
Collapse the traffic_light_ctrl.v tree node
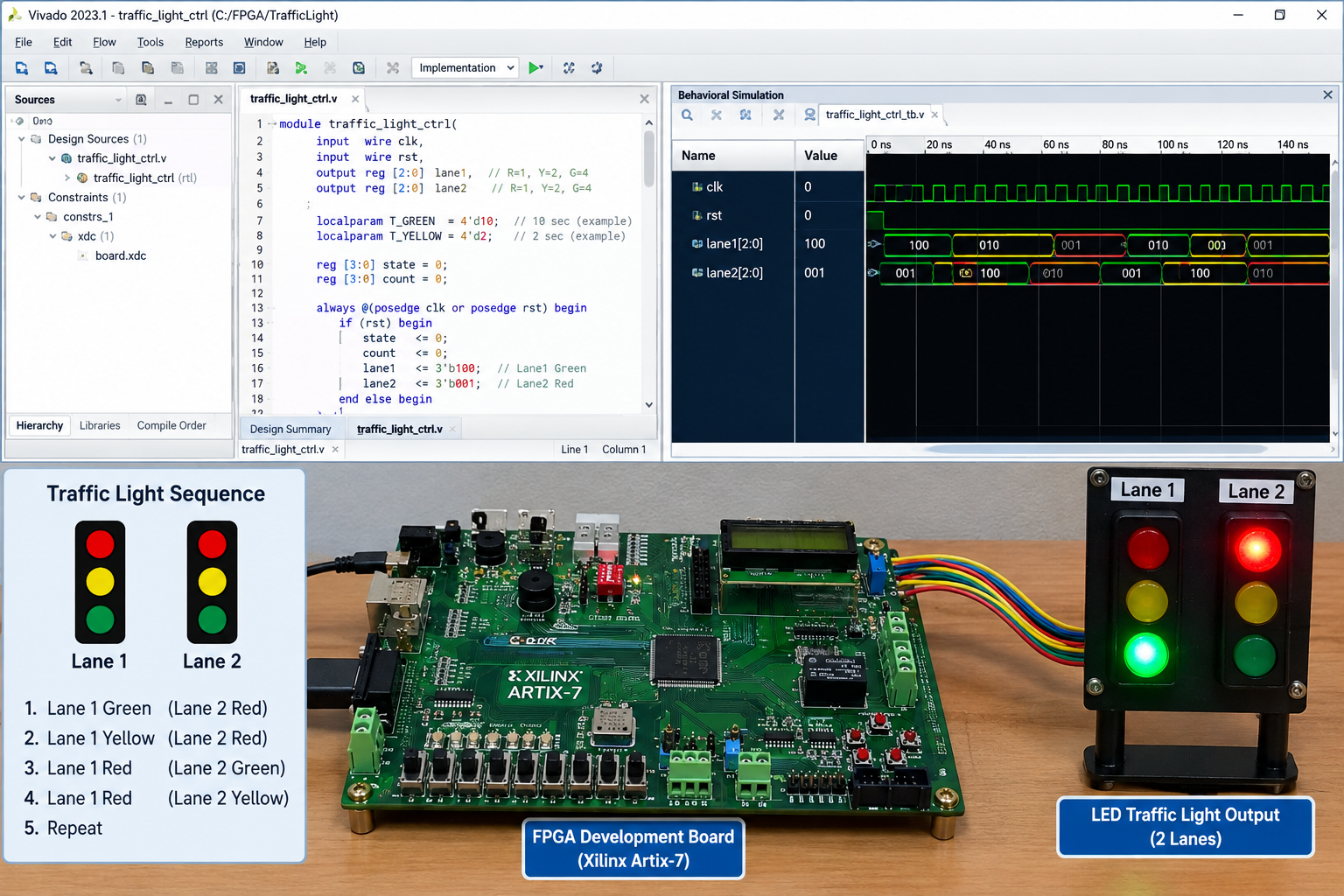pyautogui.click(x=52, y=158)
